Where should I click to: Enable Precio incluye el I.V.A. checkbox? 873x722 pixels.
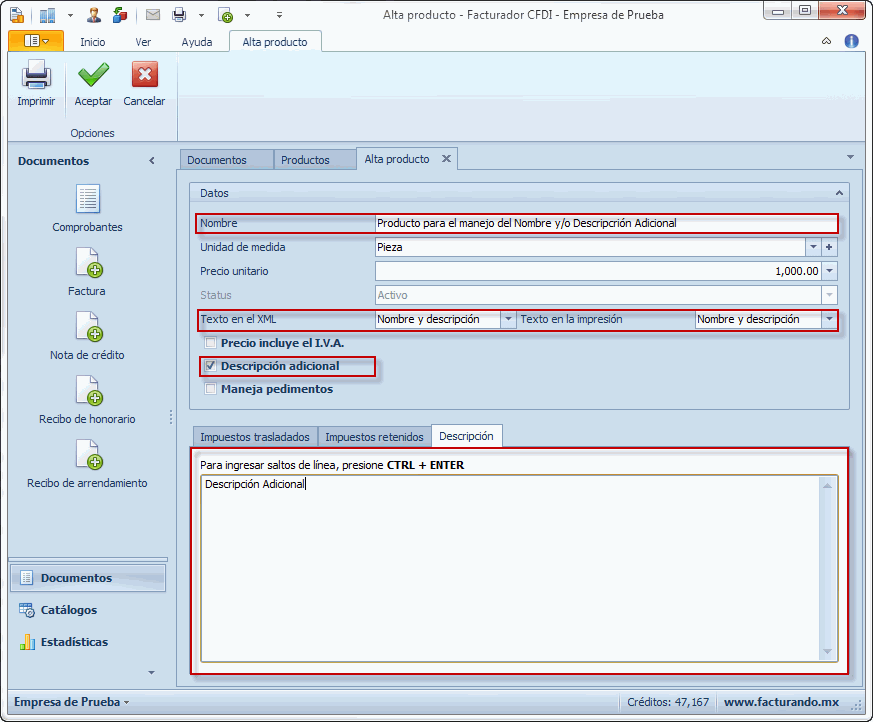pyautogui.click(x=211, y=343)
